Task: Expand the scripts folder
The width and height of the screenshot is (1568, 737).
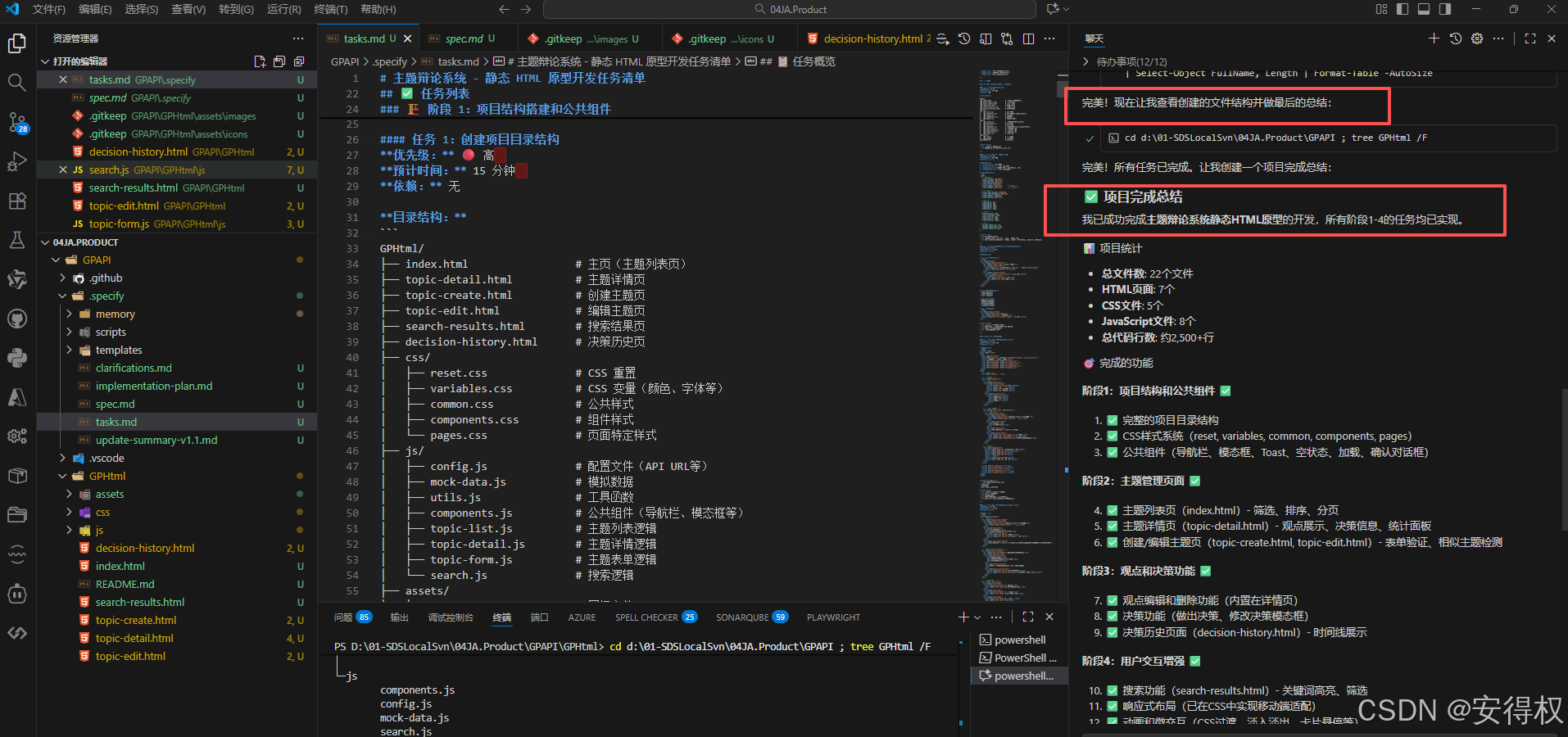Action: tap(69, 332)
